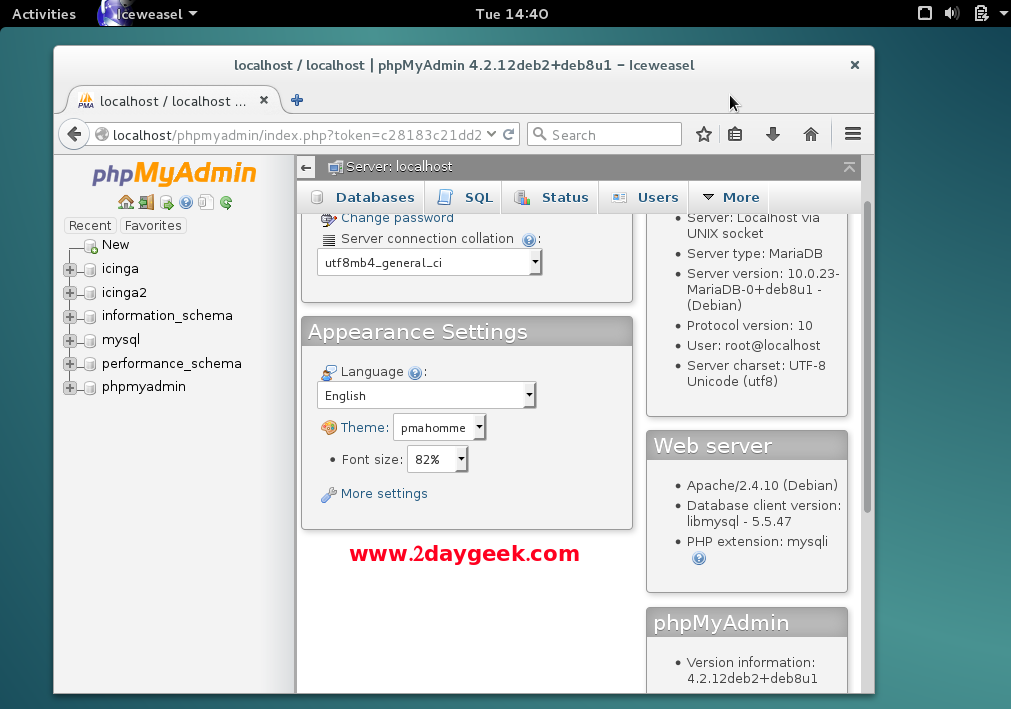This screenshot has height=709, width=1011.
Task: Click New in the database tree
Action: pos(115,245)
